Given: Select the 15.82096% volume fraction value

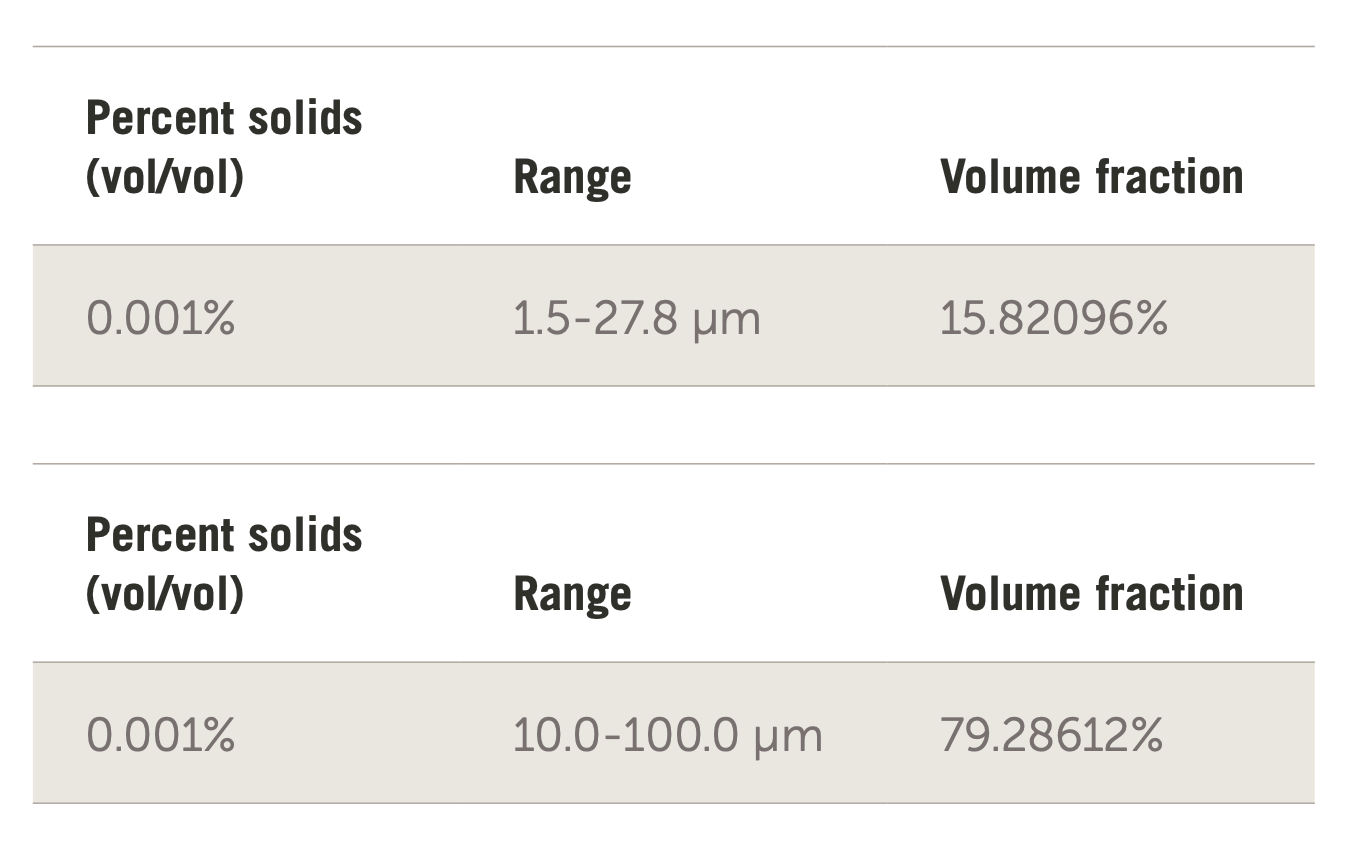Looking at the screenshot, I should [x=1053, y=319].
